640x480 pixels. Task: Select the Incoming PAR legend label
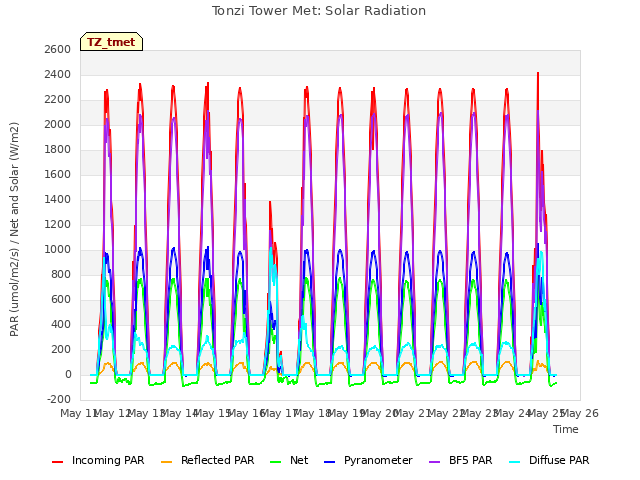pyautogui.click(x=108, y=460)
